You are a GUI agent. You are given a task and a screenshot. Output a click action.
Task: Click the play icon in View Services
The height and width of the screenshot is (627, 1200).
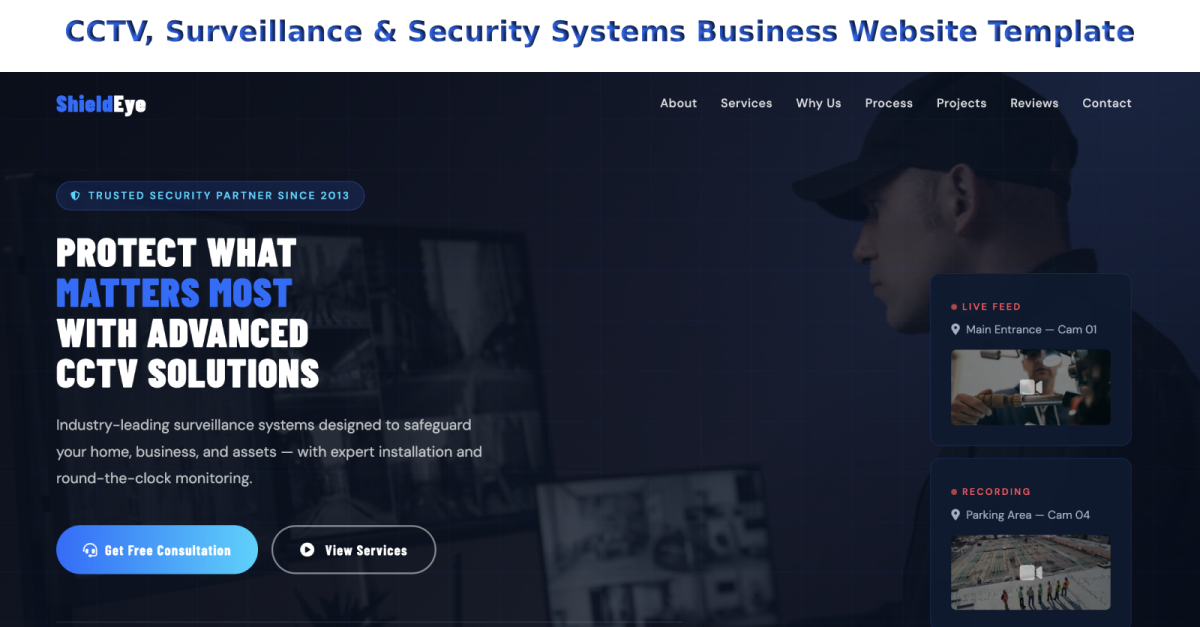(x=307, y=550)
